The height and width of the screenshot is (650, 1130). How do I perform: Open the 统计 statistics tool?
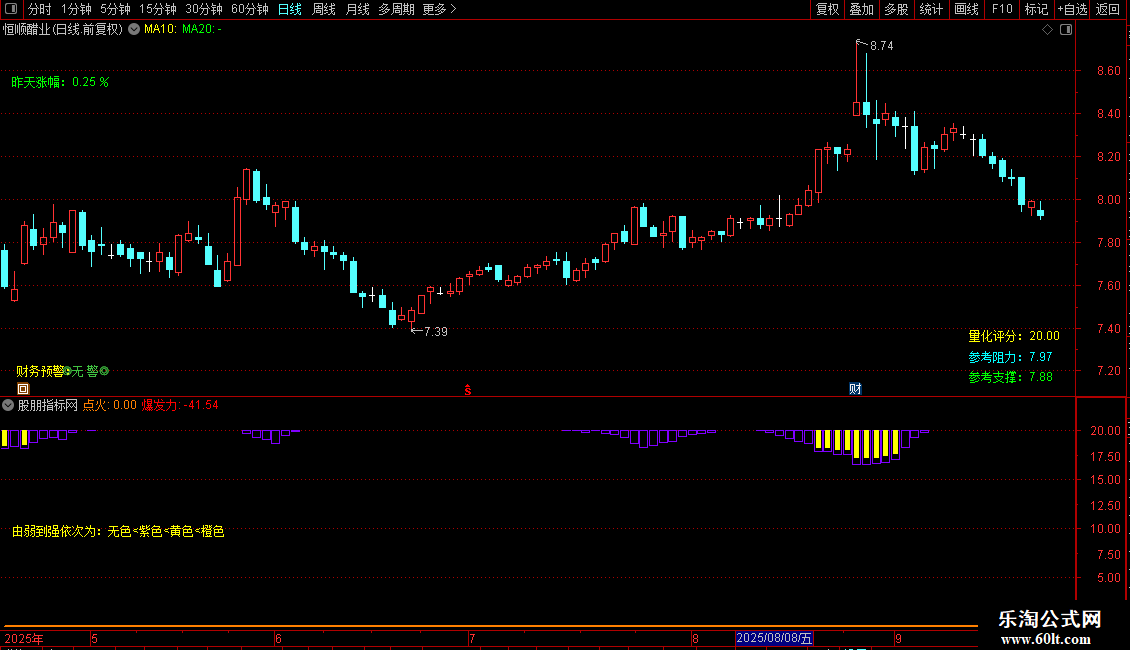[x=931, y=9]
